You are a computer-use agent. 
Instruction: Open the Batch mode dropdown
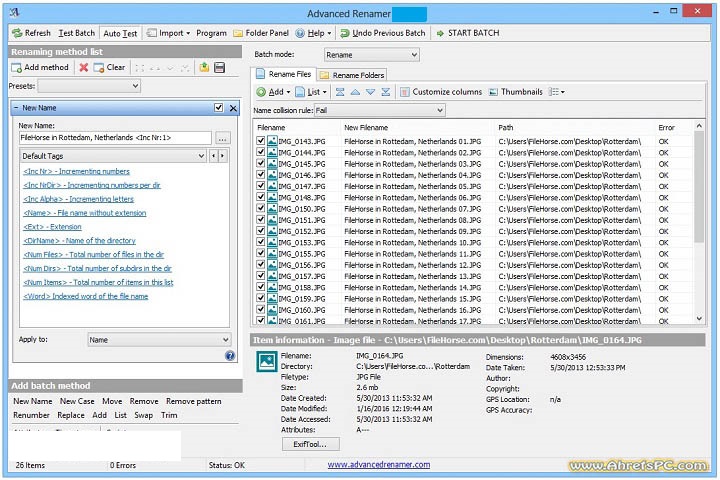371,55
